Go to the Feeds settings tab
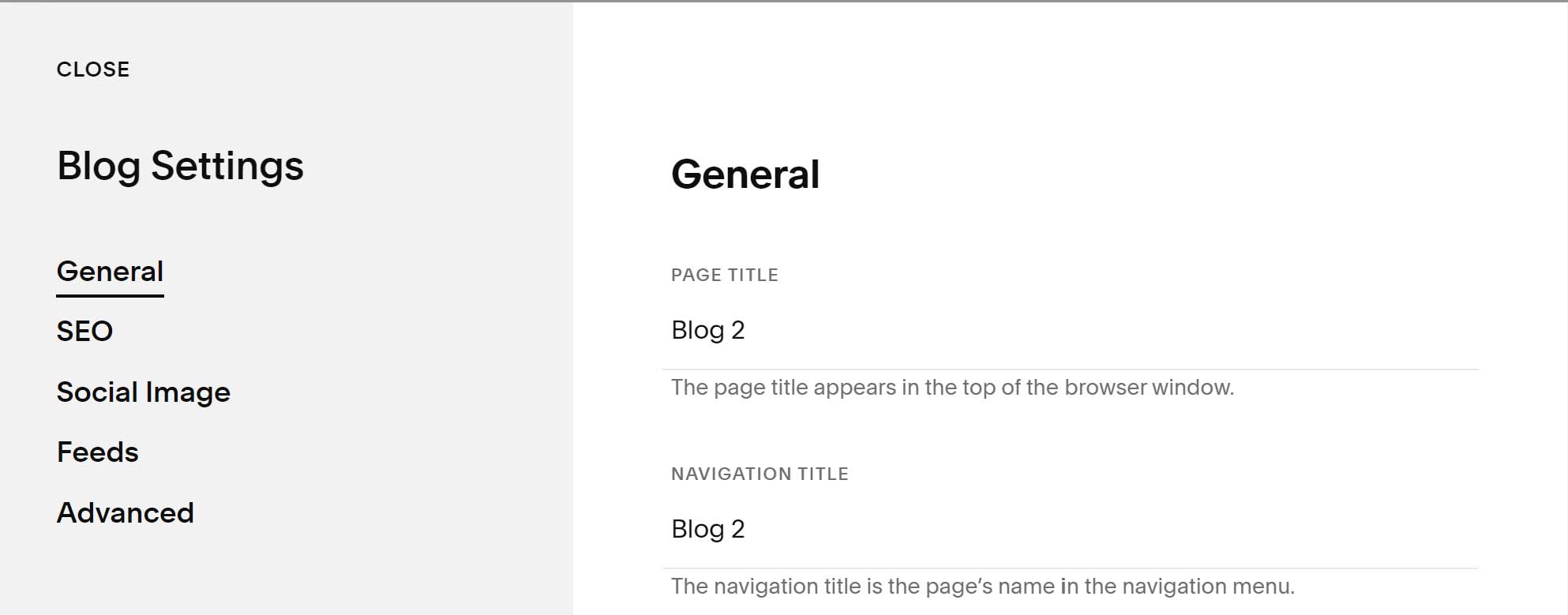The width and height of the screenshot is (1568, 615). pos(97,452)
